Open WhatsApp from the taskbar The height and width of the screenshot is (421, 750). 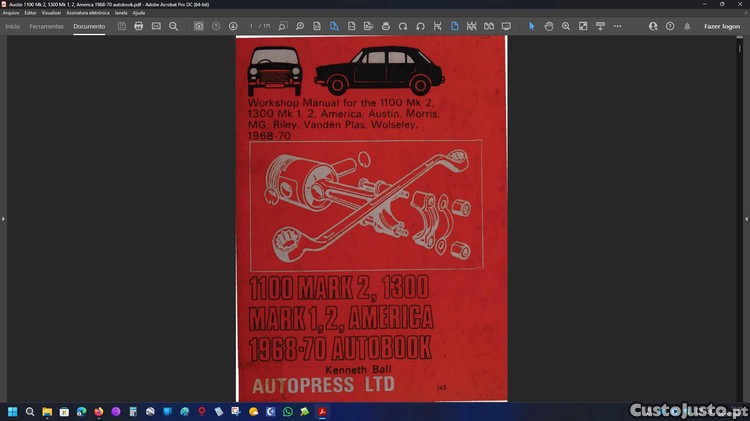[x=288, y=411]
